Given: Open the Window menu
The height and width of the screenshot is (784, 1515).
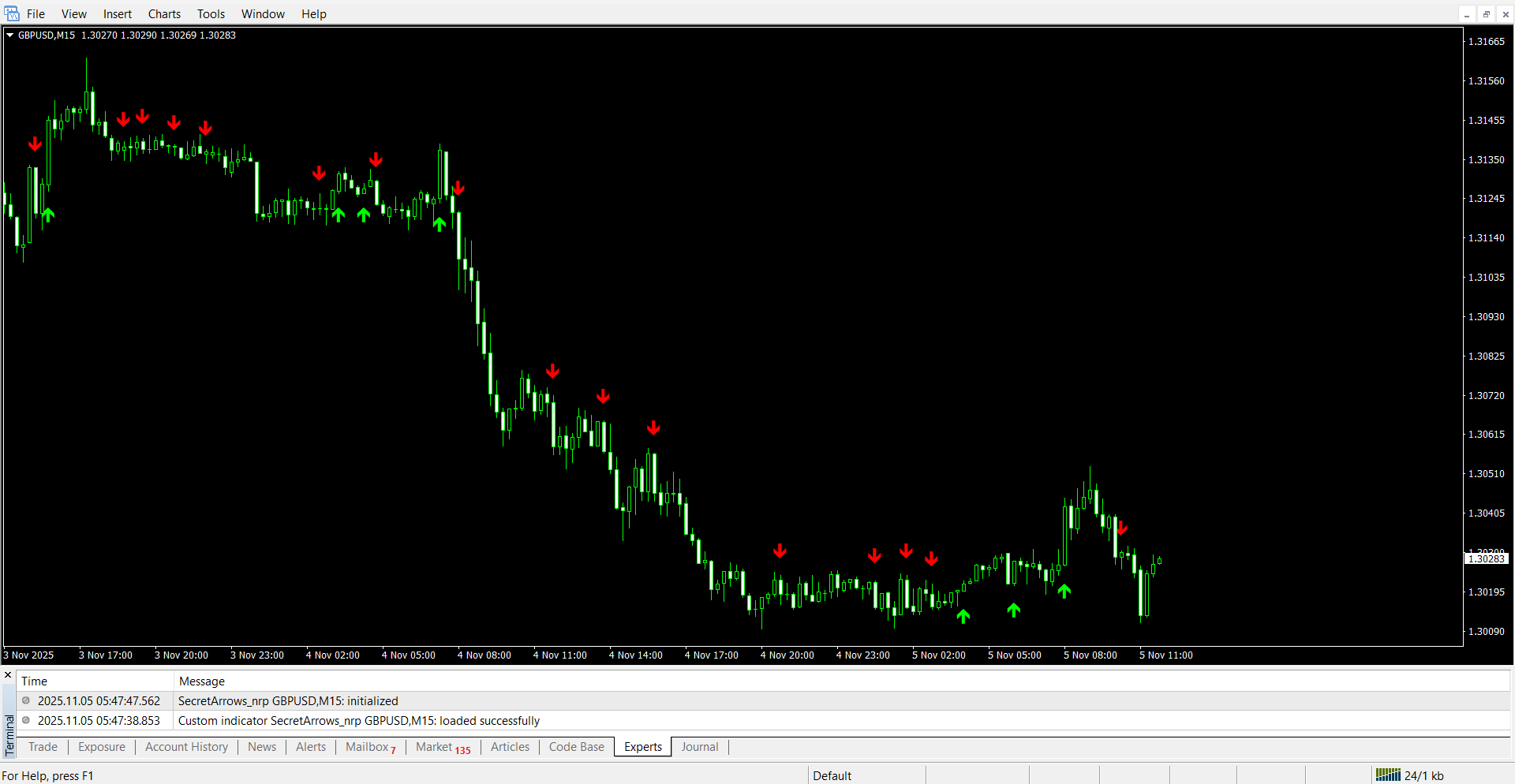Looking at the screenshot, I should tap(263, 14).
